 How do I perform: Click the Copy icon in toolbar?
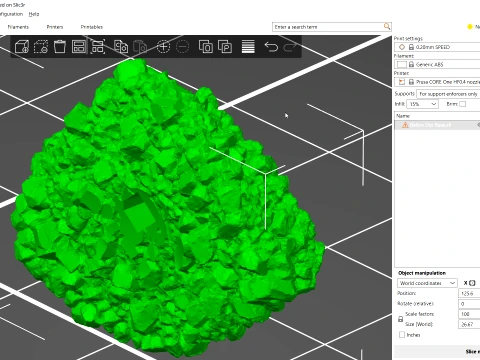[x=121, y=47]
